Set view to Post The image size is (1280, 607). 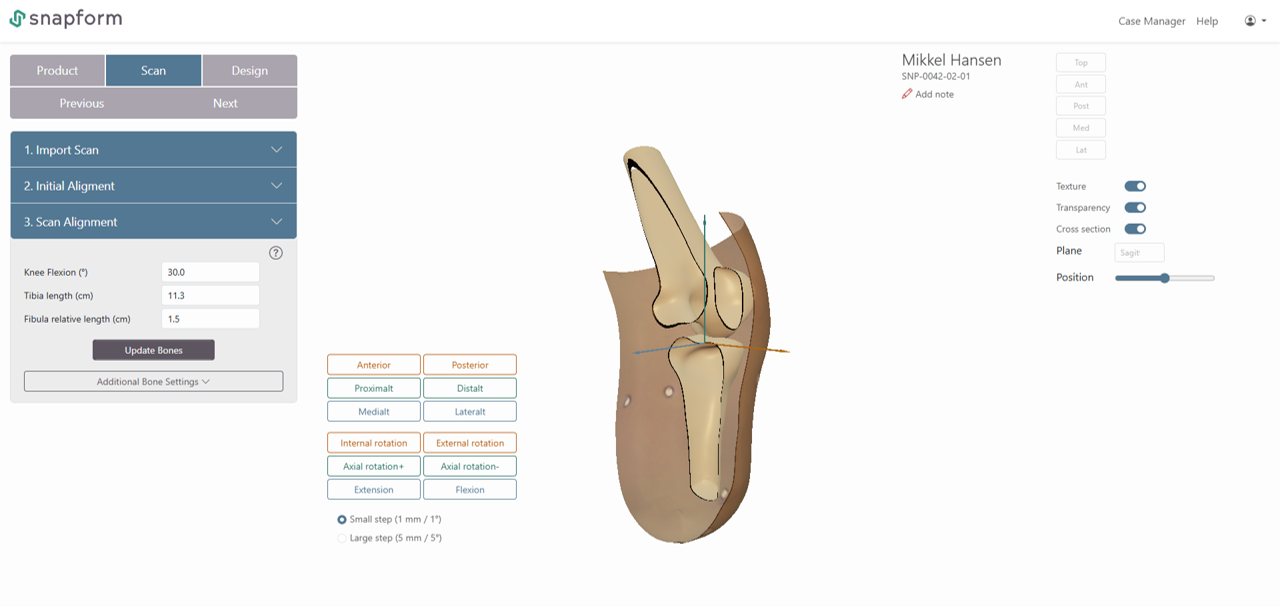1081,106
